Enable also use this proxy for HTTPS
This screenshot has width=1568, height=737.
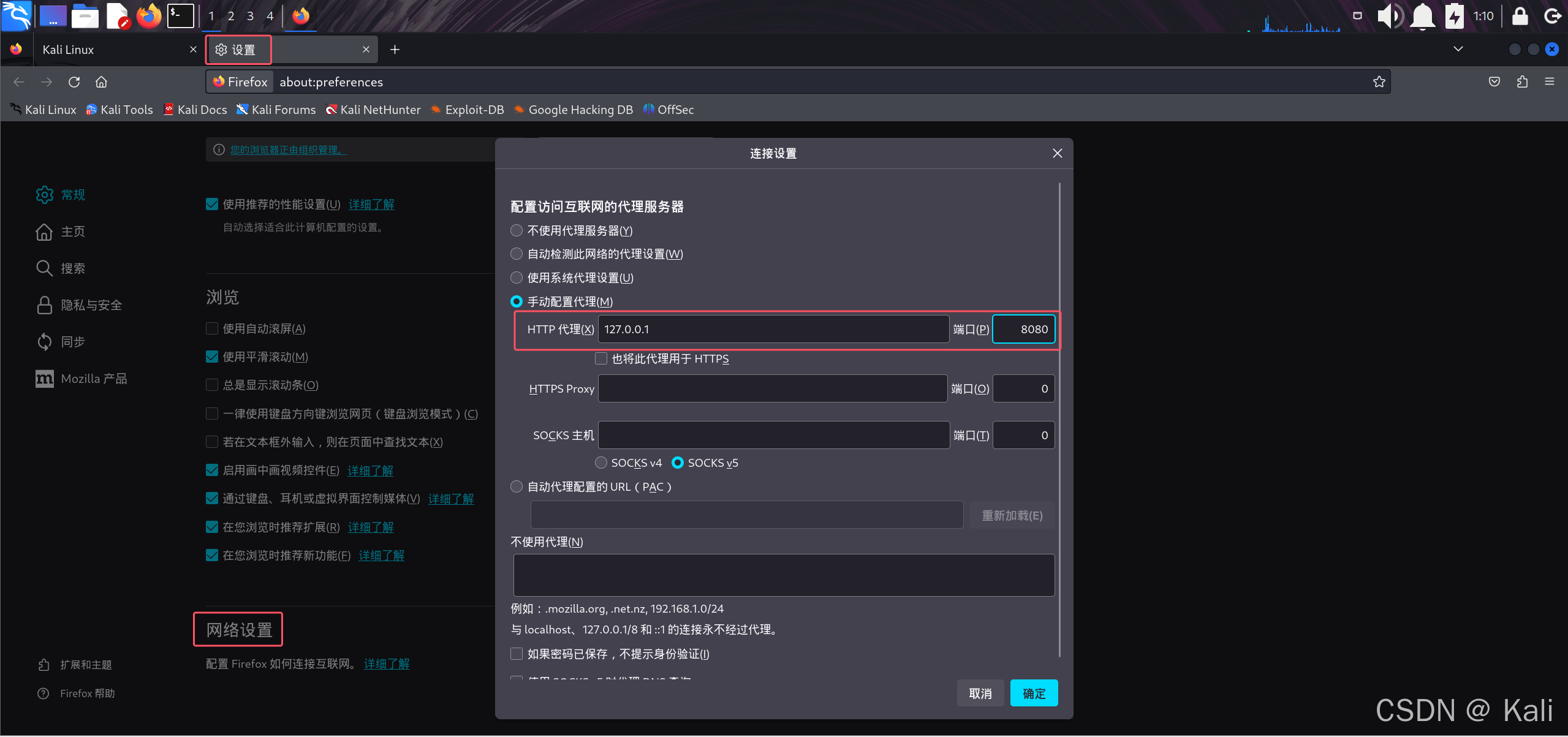[601, 358]
